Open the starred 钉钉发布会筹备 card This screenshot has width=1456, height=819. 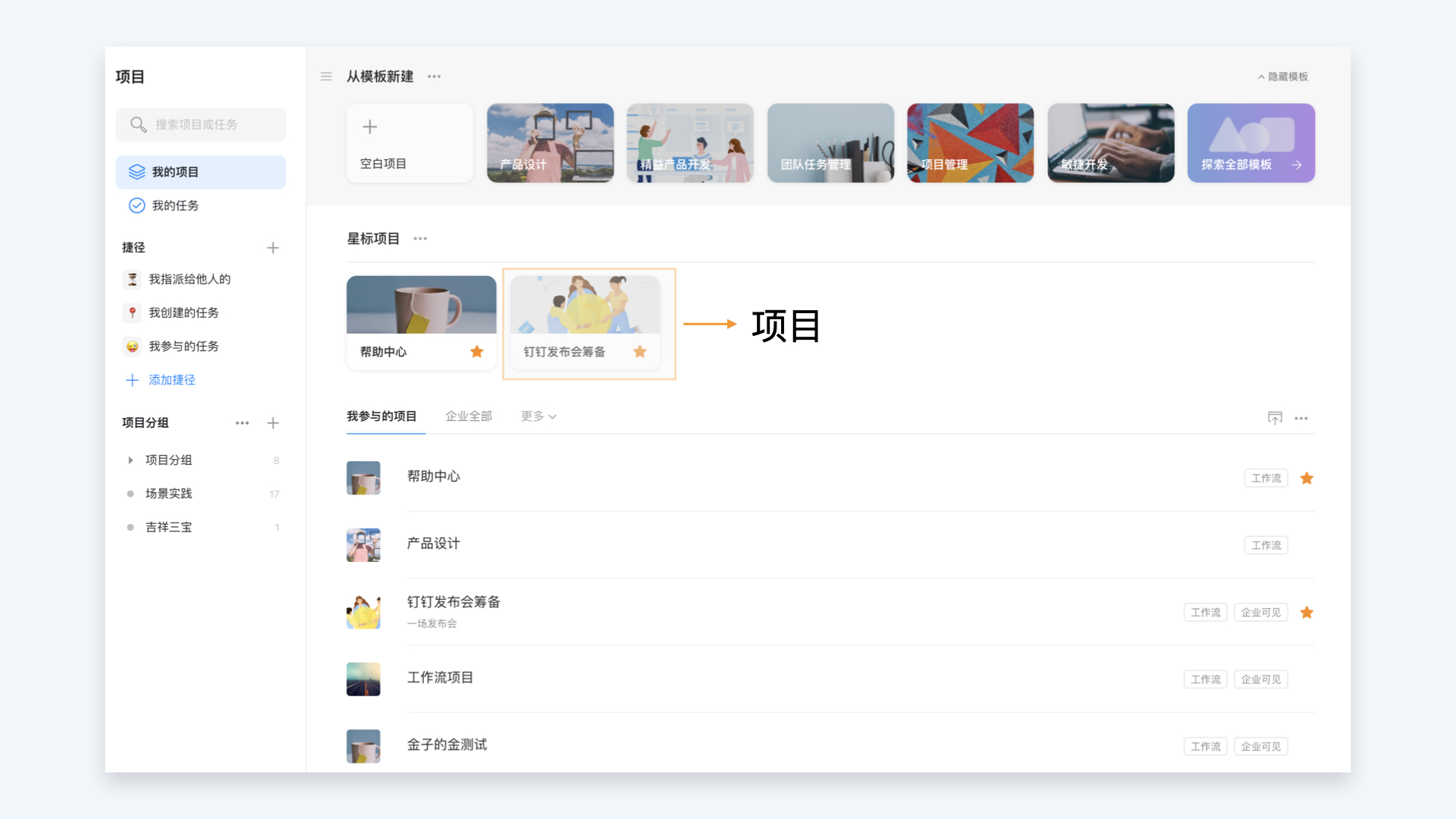coord(585,322)
